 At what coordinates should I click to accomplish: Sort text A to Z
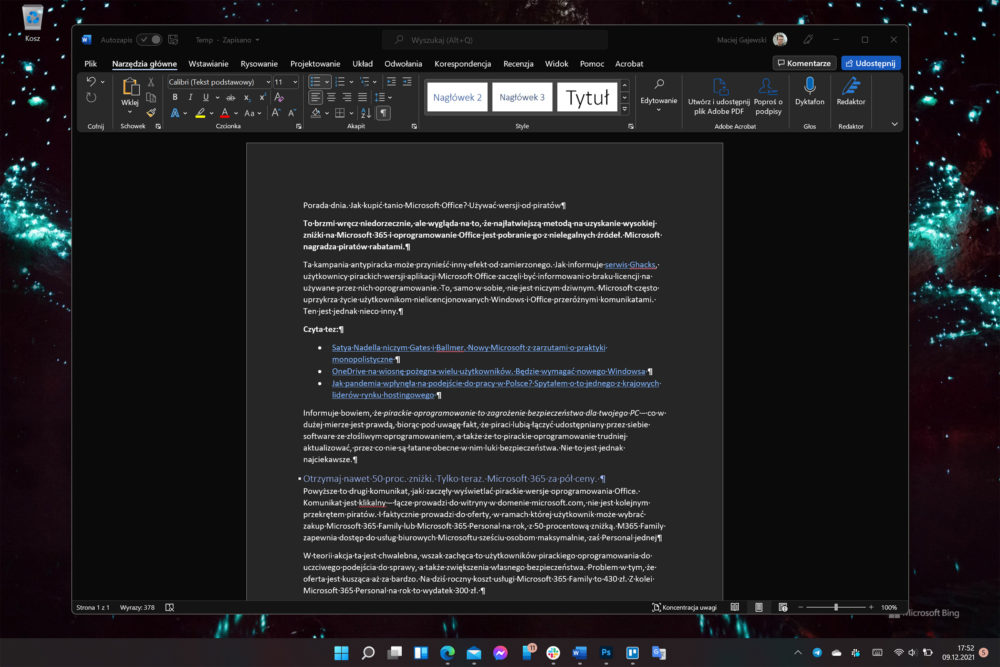(x=366, y=113)
